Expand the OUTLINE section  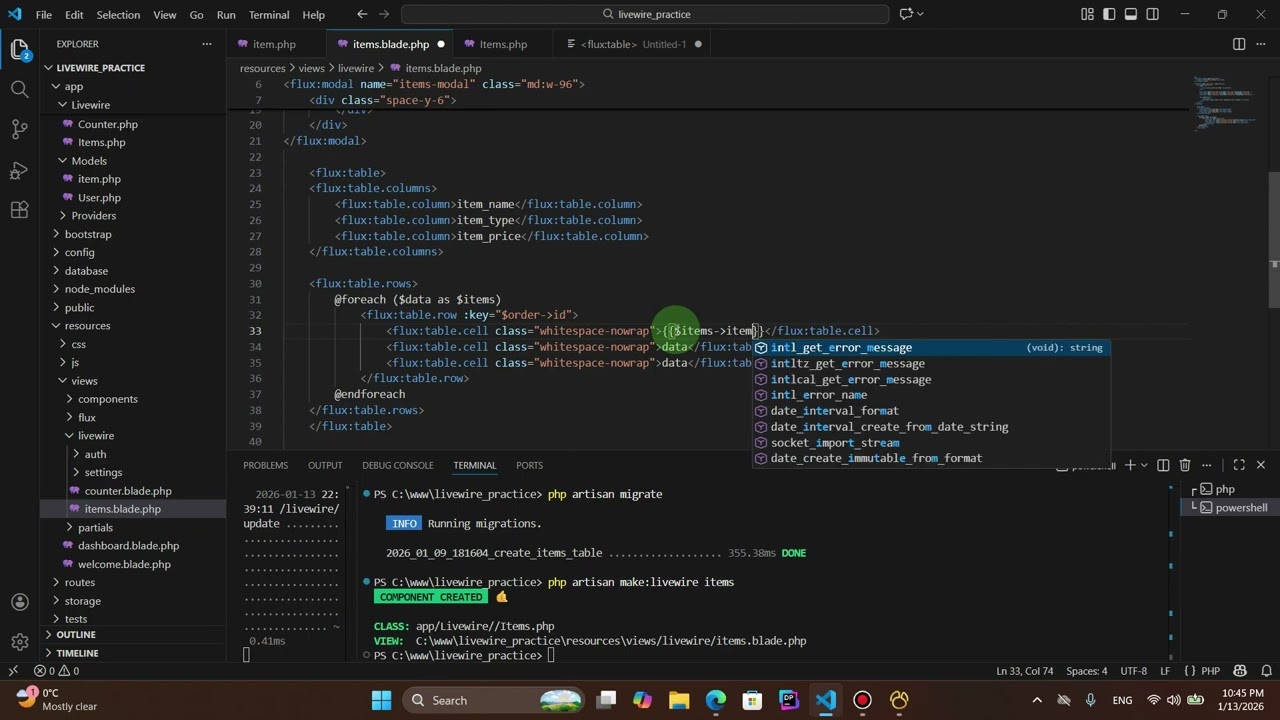pos(75,635)
